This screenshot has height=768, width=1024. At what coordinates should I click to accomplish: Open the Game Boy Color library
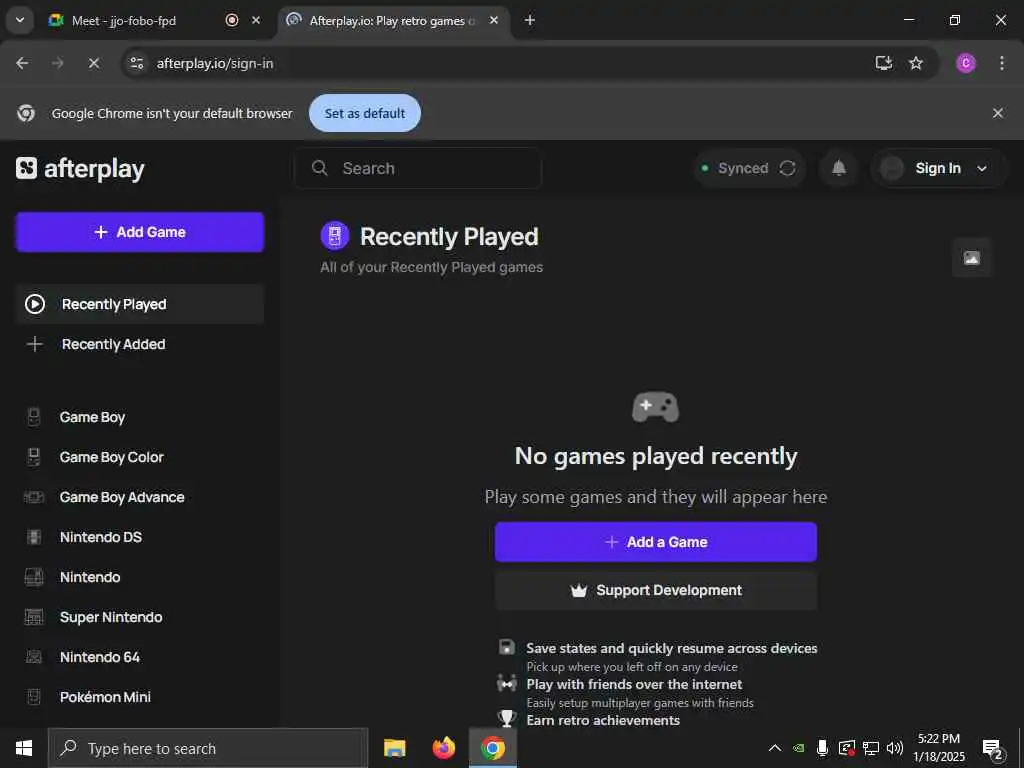(140, 457)
